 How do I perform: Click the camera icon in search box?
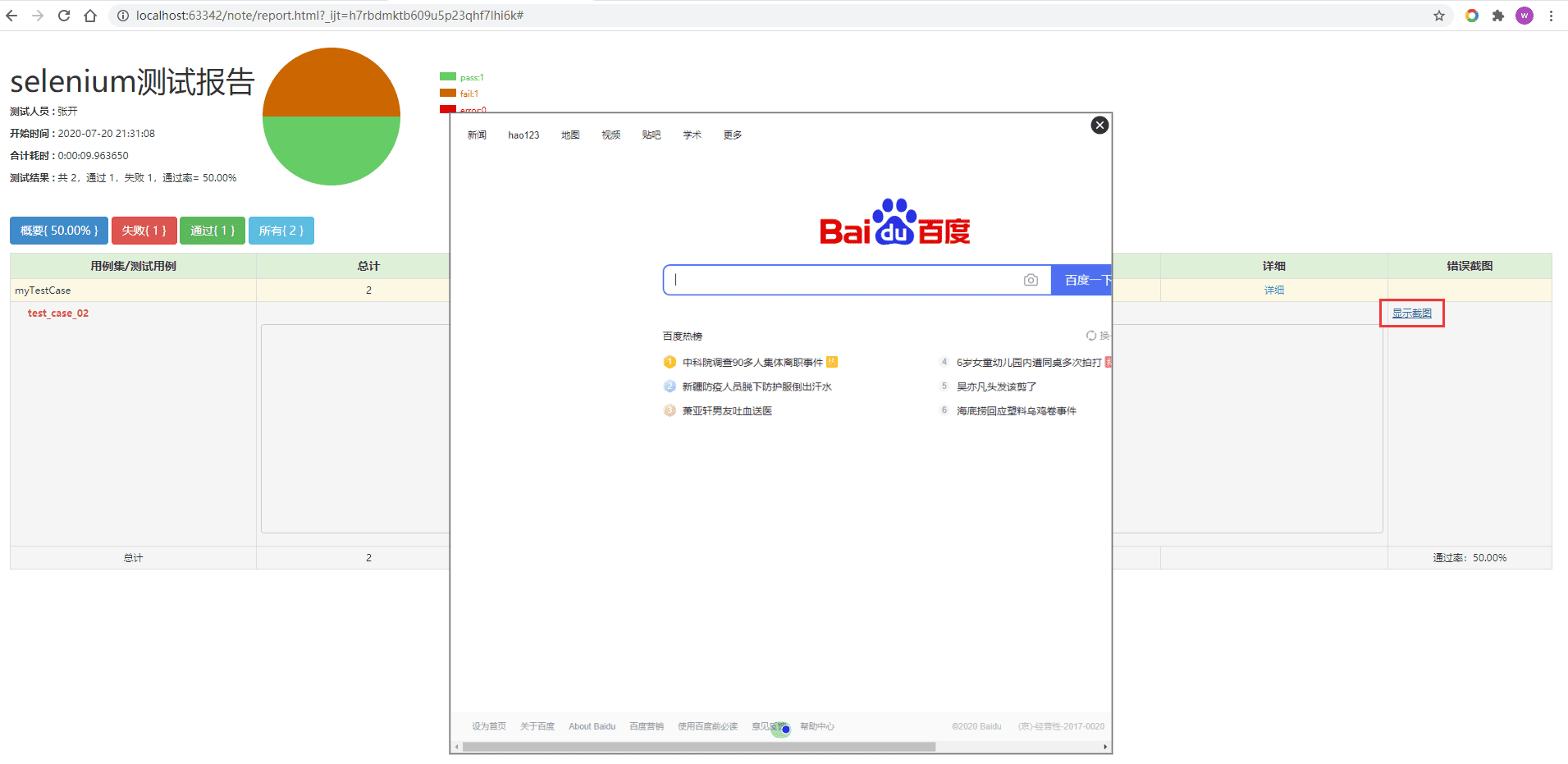pyautogui.click(x=1031, y=280)
